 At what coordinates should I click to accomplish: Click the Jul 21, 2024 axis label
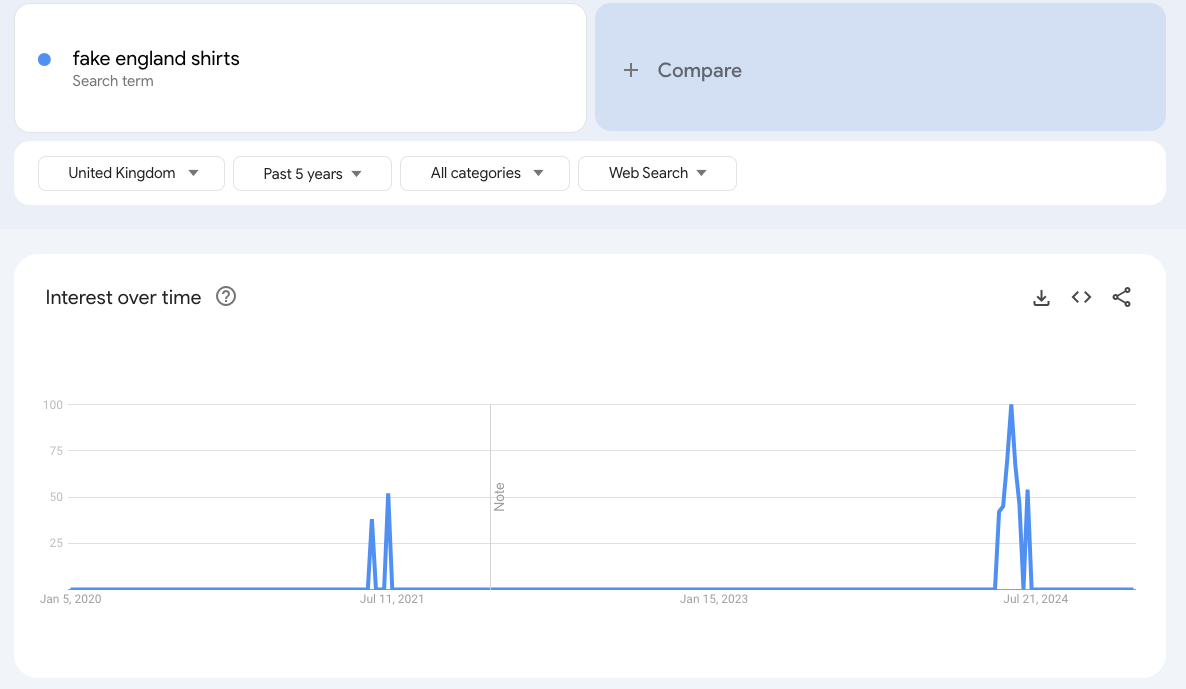[x=1036, y=599]
